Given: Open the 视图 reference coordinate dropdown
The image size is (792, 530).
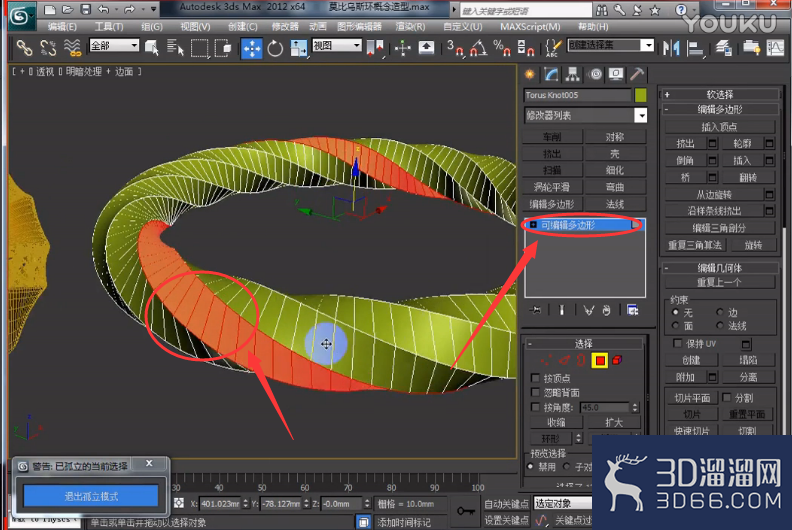Looking at the screenshot, I should (337, 45).
